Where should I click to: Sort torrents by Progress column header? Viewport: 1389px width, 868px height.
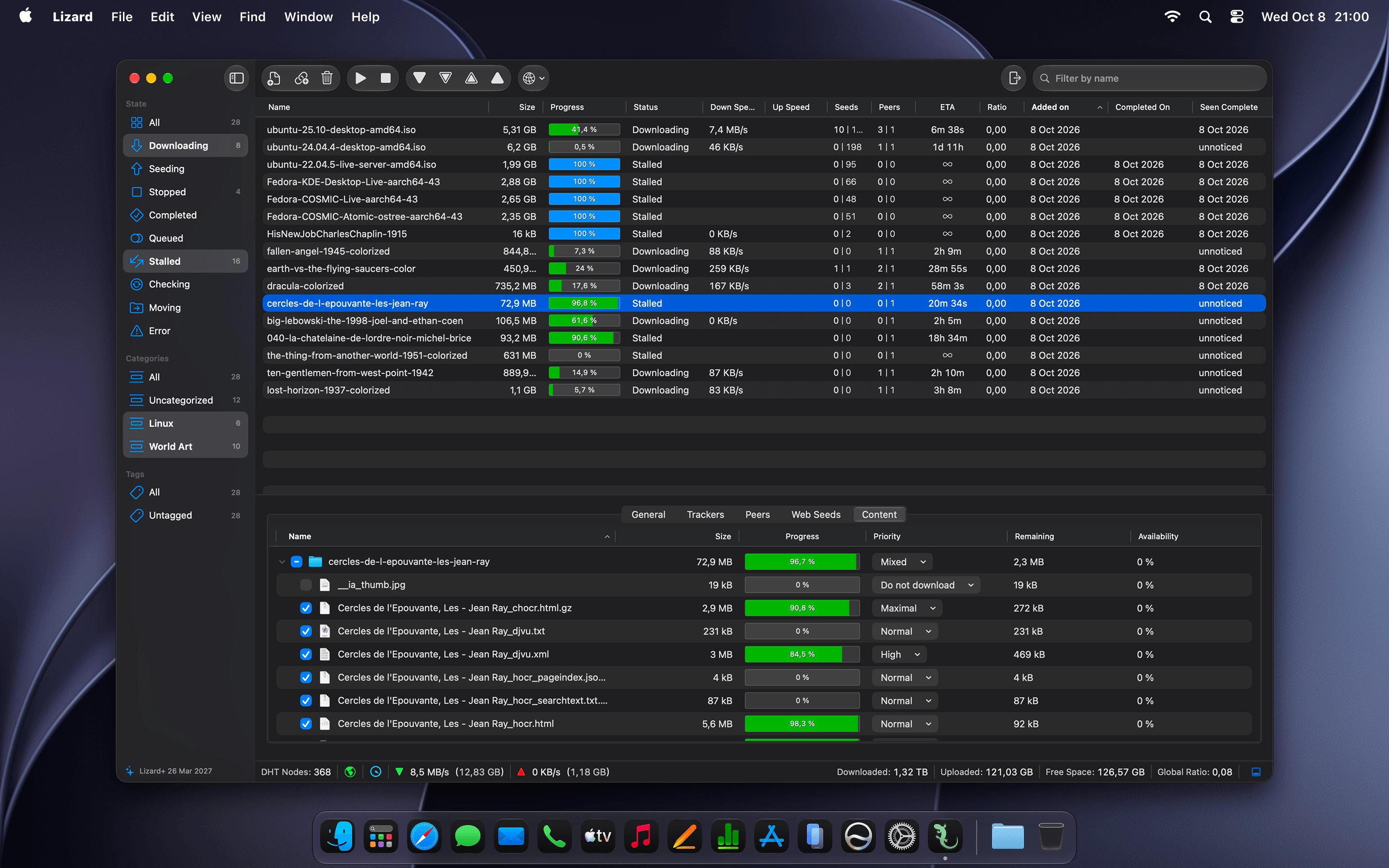click(586, 107)
